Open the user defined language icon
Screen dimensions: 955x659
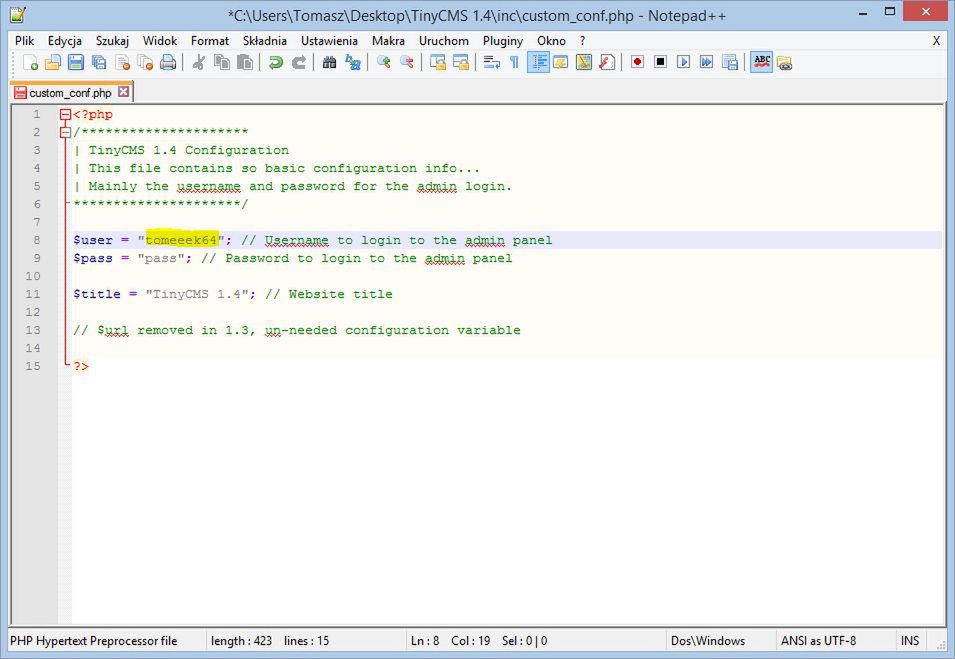pos(561,62)
